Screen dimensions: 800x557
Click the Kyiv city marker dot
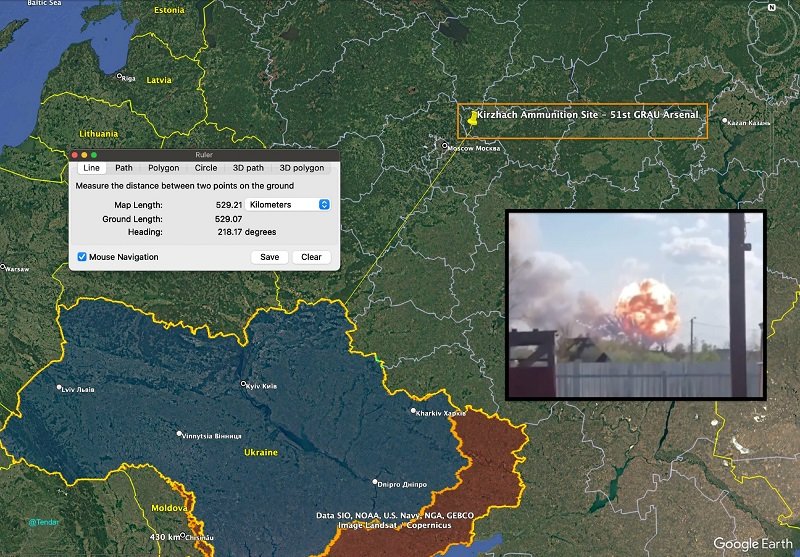tap(243, 384)
